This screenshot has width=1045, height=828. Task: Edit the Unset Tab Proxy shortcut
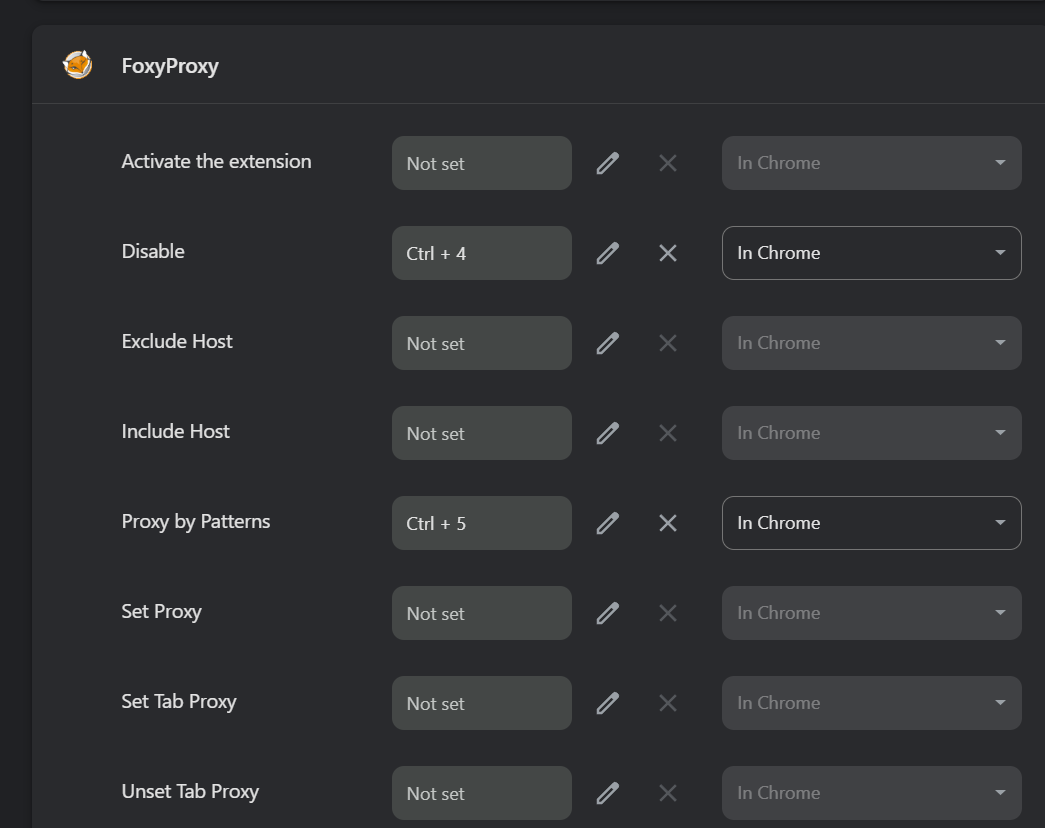tap(607, 793)
